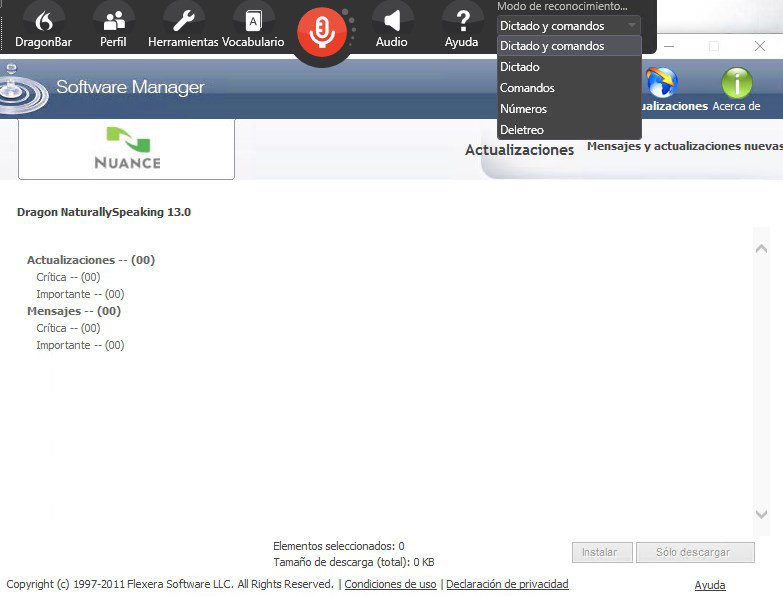Click the Sólo descargar button

coord(695,552)
